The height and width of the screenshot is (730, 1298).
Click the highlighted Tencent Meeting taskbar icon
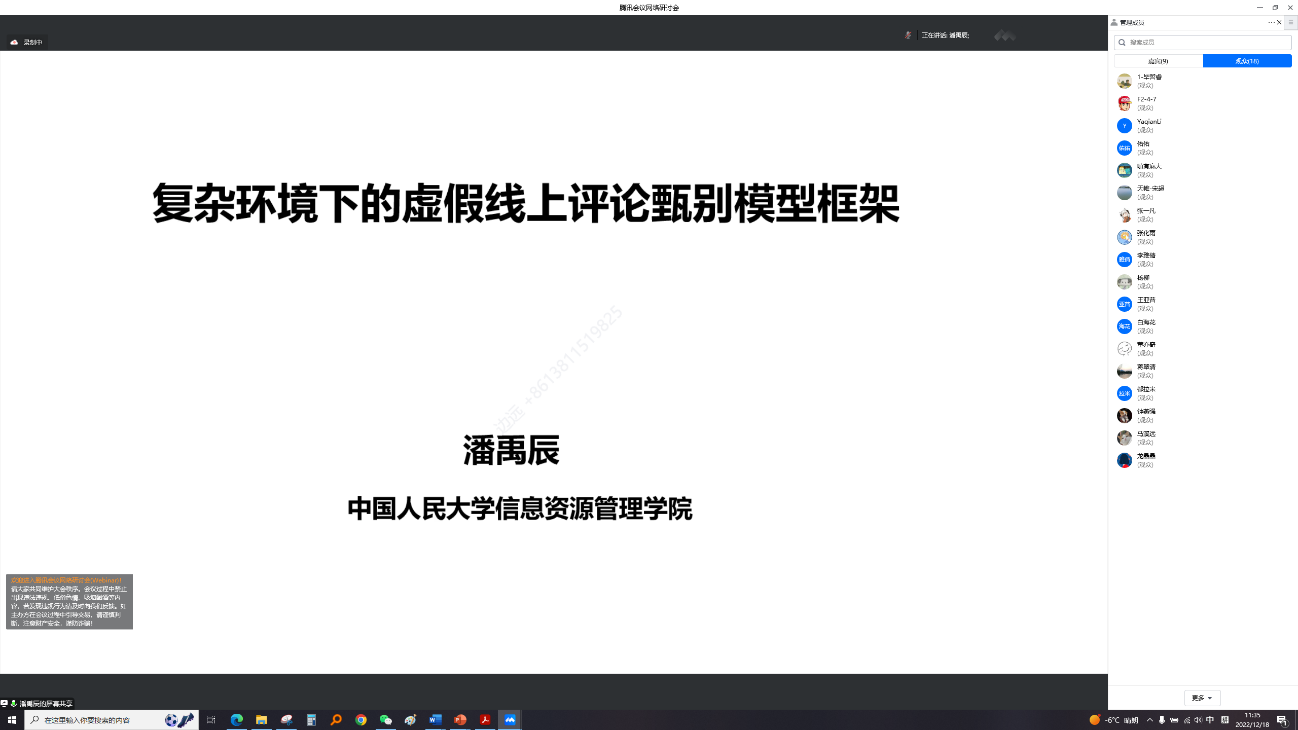pyautogui.click(x=508, y=719)
